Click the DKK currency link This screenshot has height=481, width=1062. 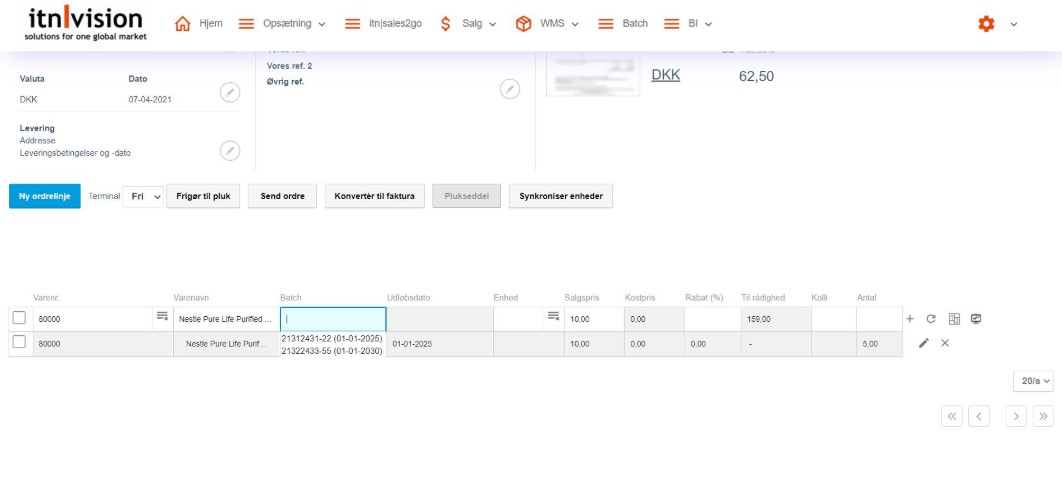(665, 75)
